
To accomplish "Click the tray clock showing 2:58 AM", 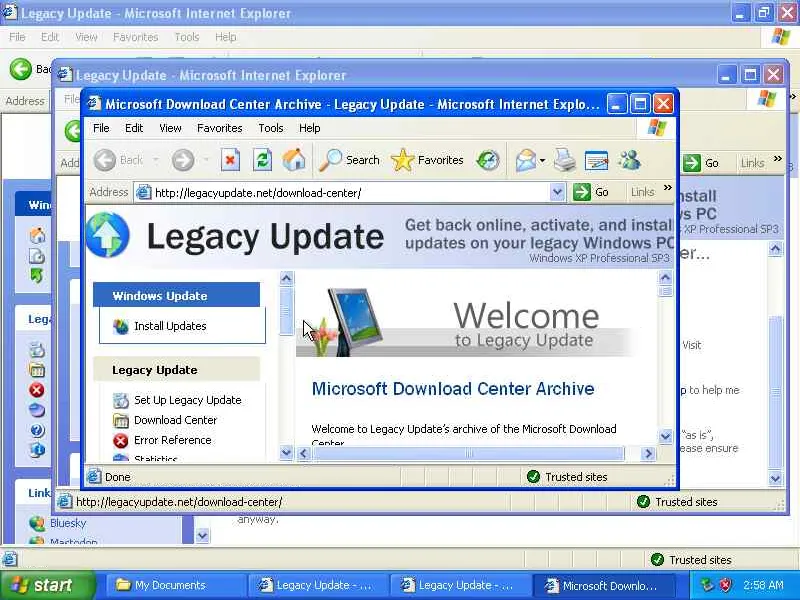I will (x=763, y=585).
